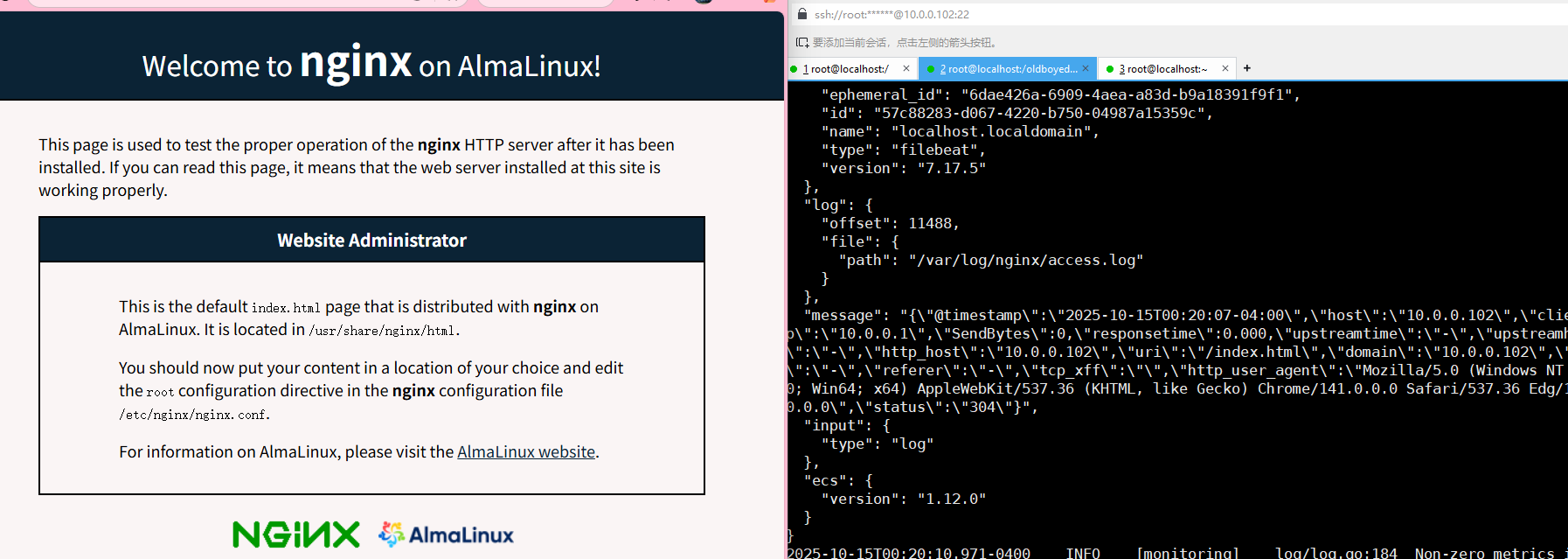Open the AlmaLinux website link
Image resolution: width=1568 pixels, height=559 pixels.
coord(526,452)
